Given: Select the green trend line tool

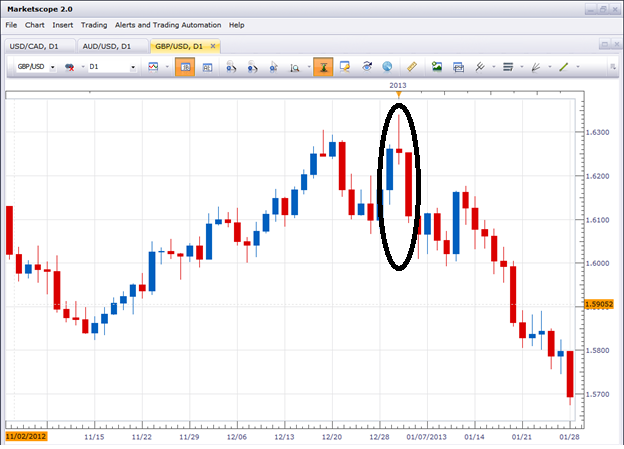Looking at the screenshot, I should click(563, 67).
